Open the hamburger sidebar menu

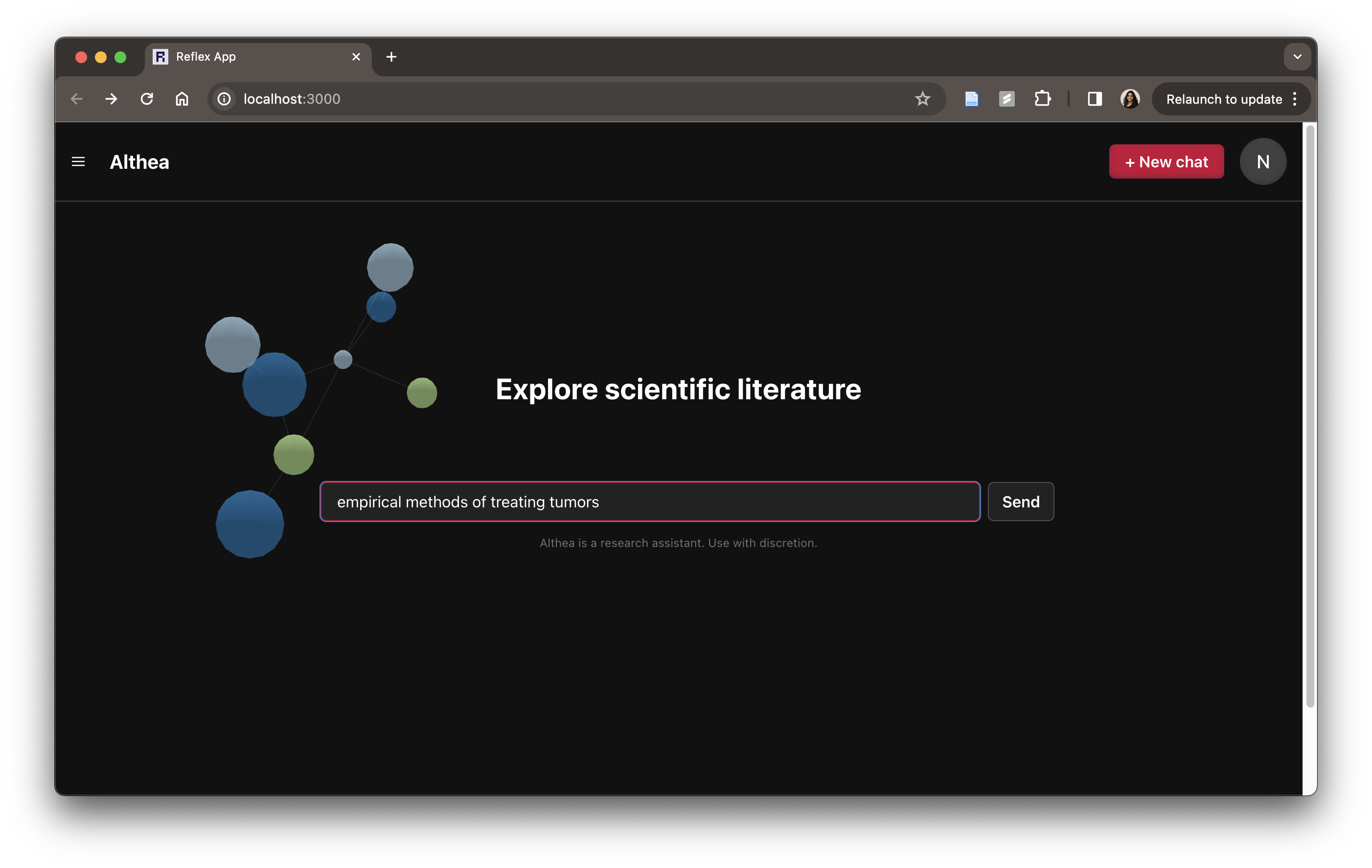pos(78,162)
